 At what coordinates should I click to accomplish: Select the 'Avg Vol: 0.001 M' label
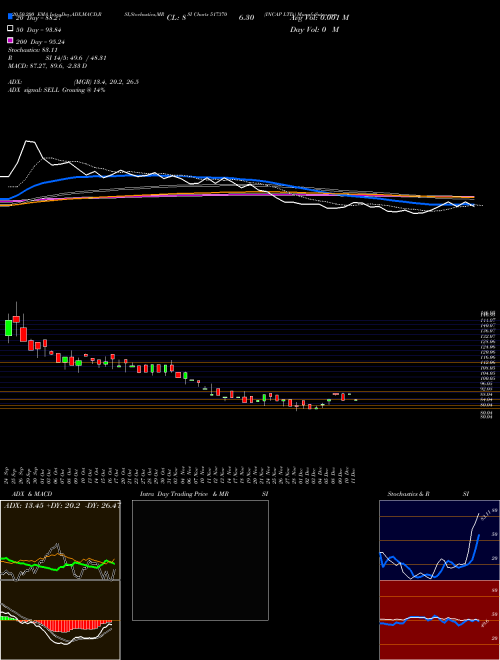coord(319,18)
